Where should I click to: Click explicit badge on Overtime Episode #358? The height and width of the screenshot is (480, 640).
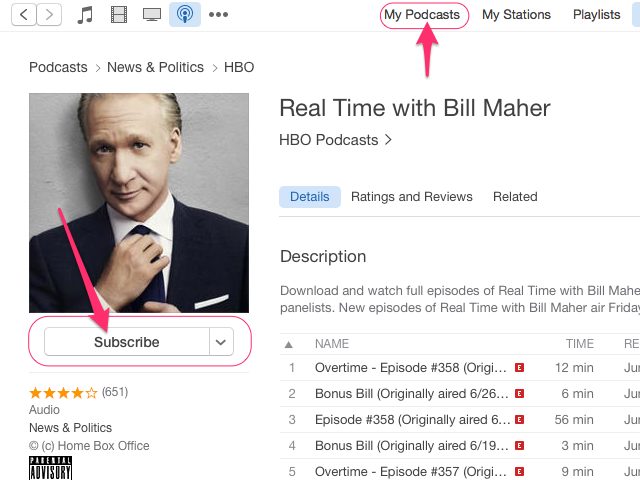520,368
